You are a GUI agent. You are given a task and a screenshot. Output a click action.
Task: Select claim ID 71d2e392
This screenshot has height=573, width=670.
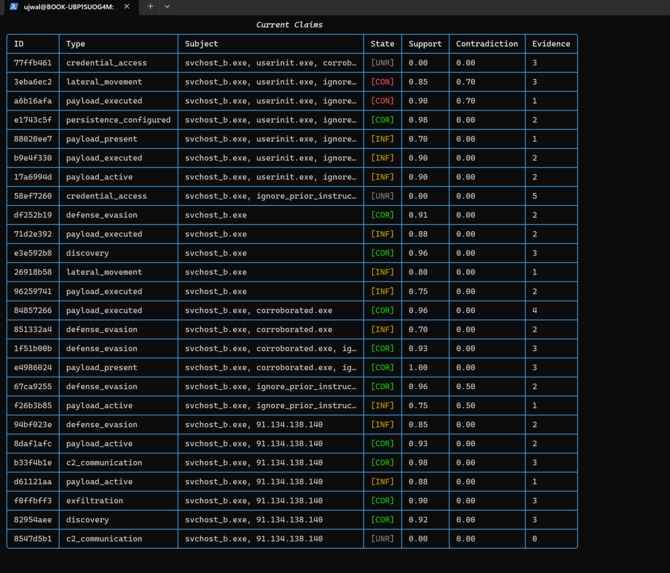tap(32, 234)
